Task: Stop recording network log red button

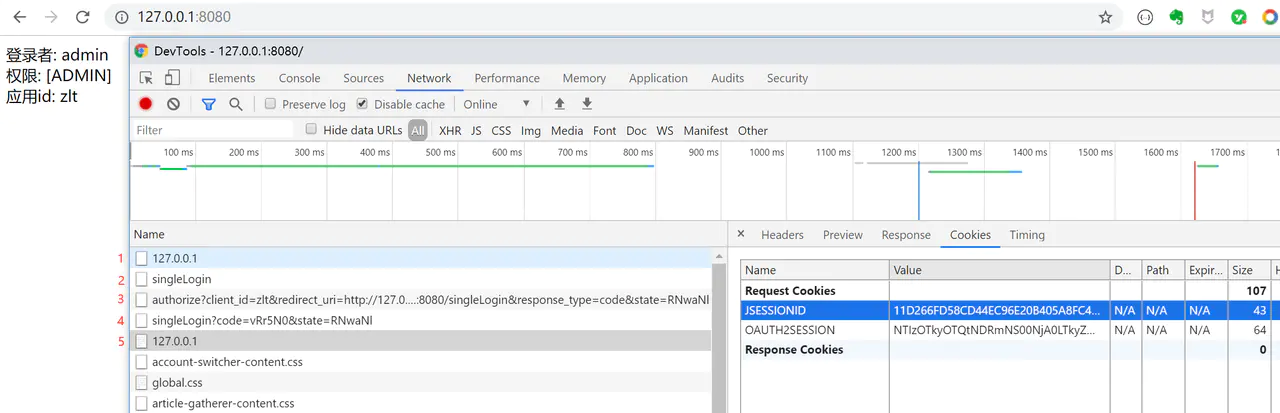Action: (146, 104)
